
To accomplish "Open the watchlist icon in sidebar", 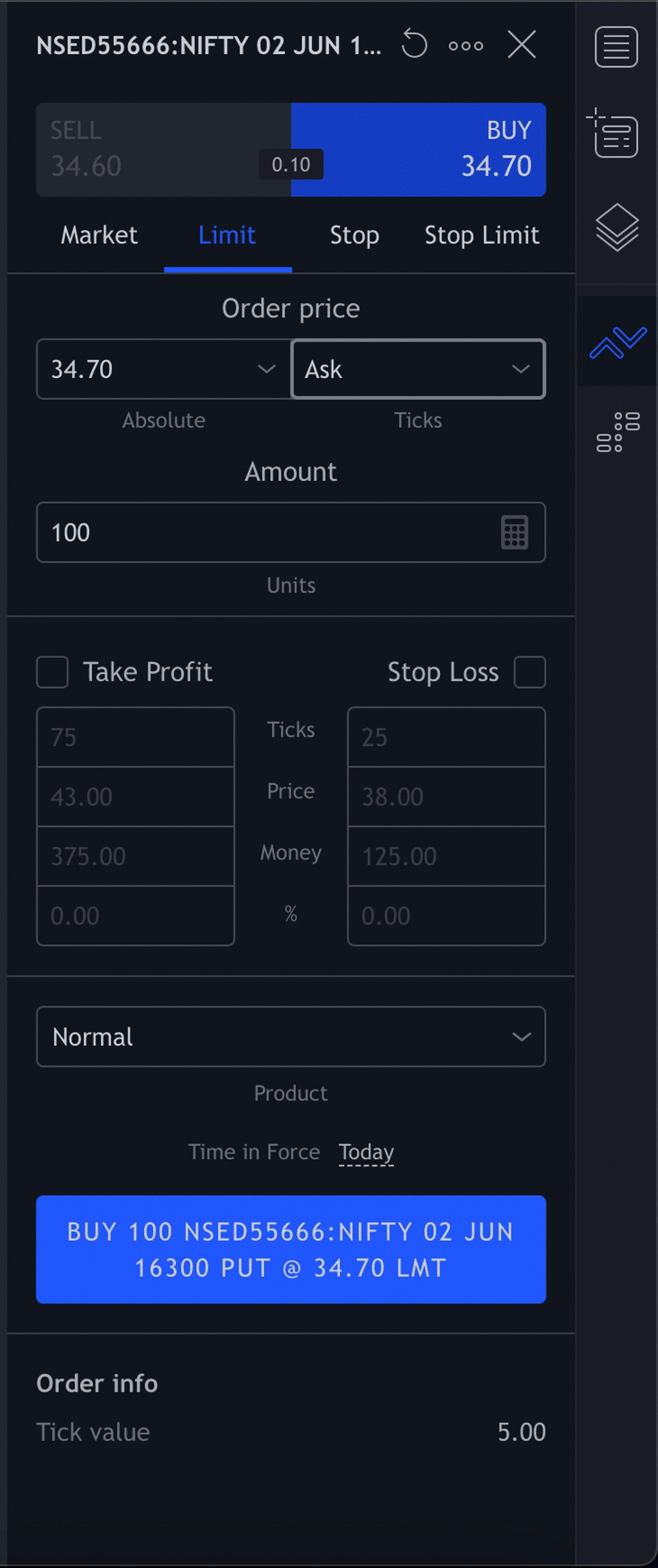I will point(616,47).
